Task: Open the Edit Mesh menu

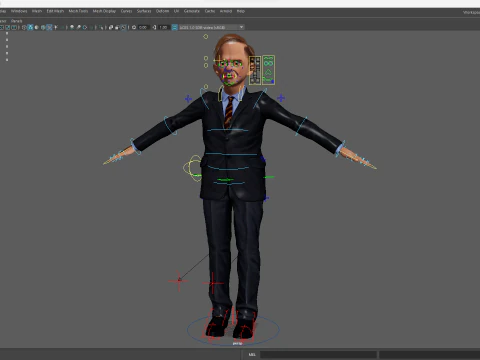Action: coord(55,11)
